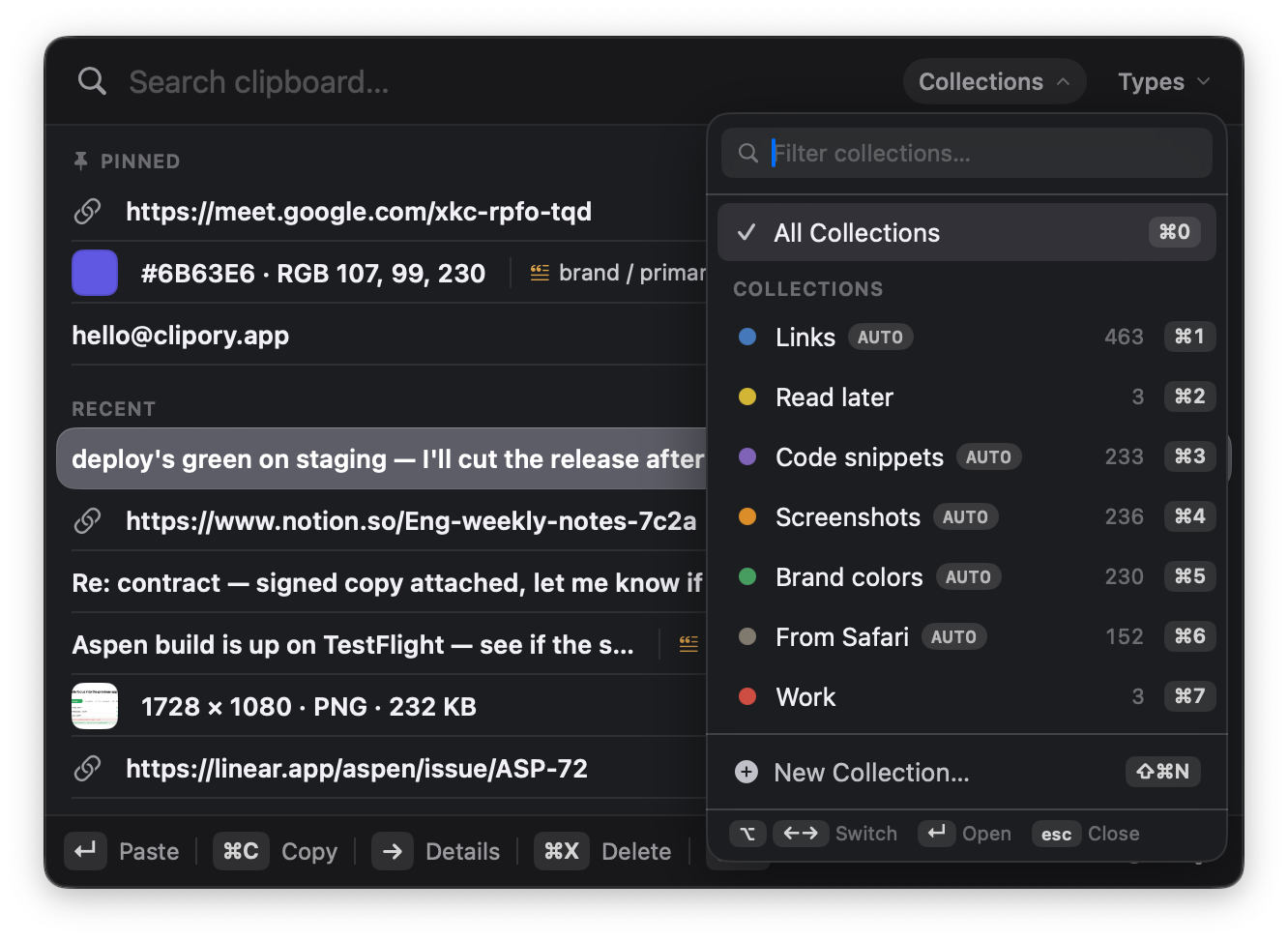Click AUTO badge next to Brand colors
Screen dimensions: 1288x940
tap(968, 577)
